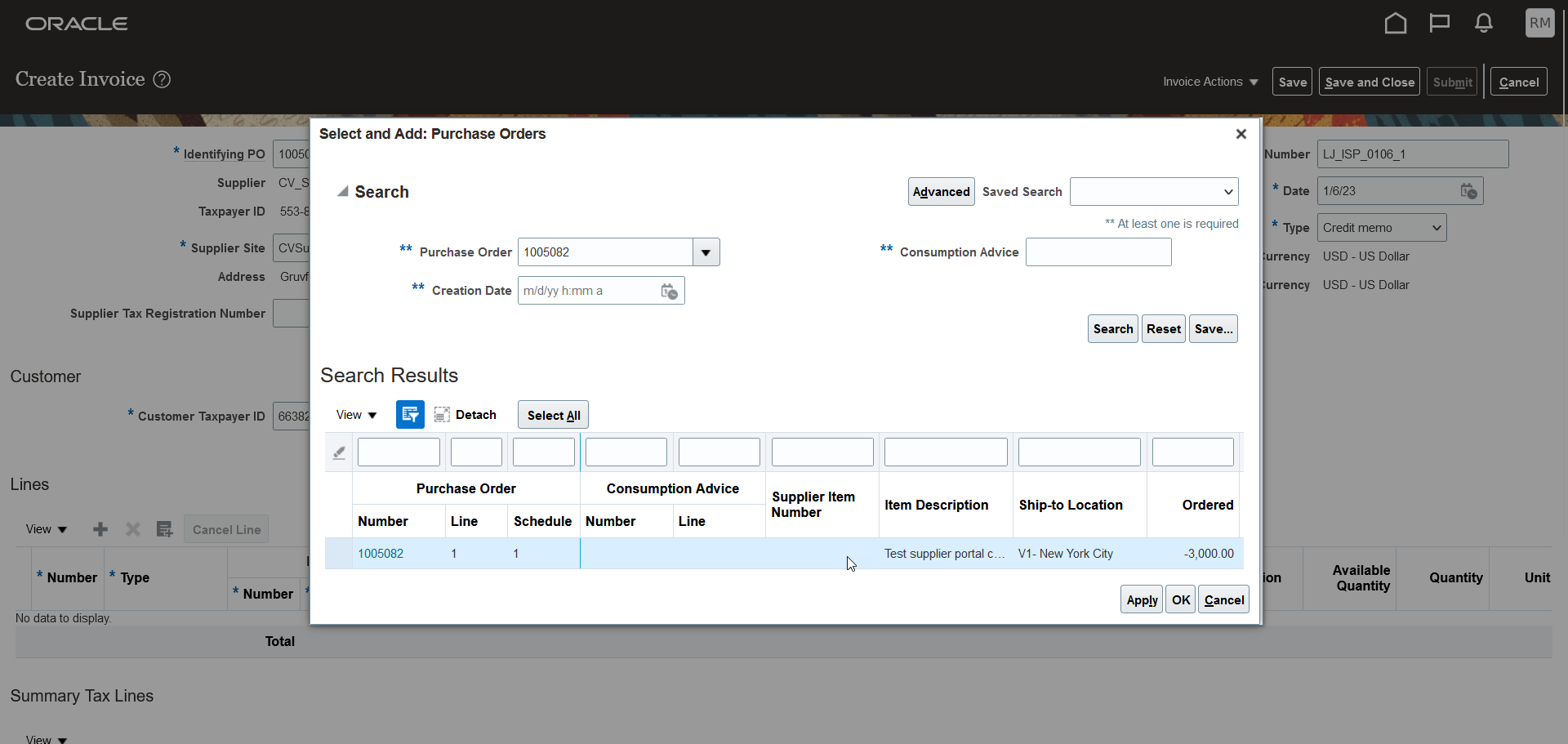1568x744 pixels.
Task: Close the Purchase Orders dialog
Action: [x=1241, y=134]
